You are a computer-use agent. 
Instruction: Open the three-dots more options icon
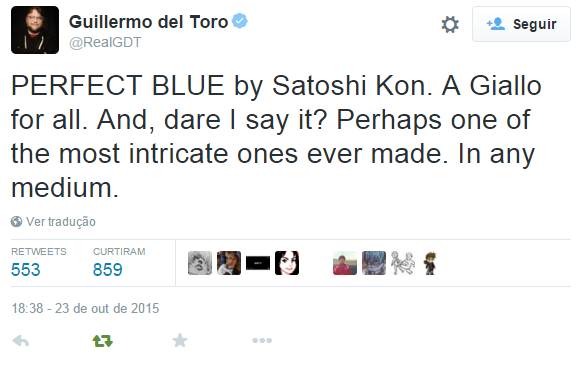[262, 340]
